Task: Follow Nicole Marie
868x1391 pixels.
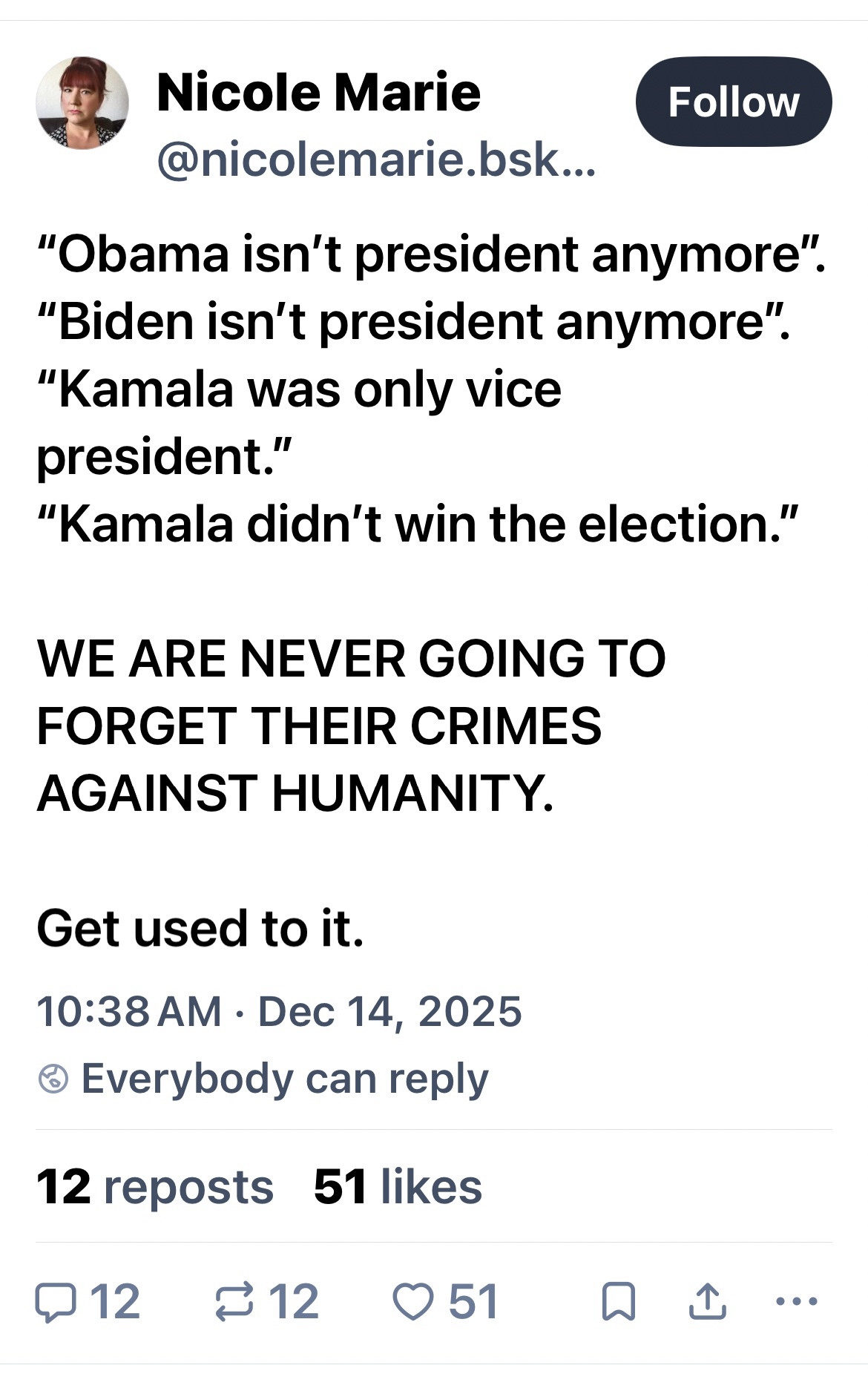Action: 733,102
